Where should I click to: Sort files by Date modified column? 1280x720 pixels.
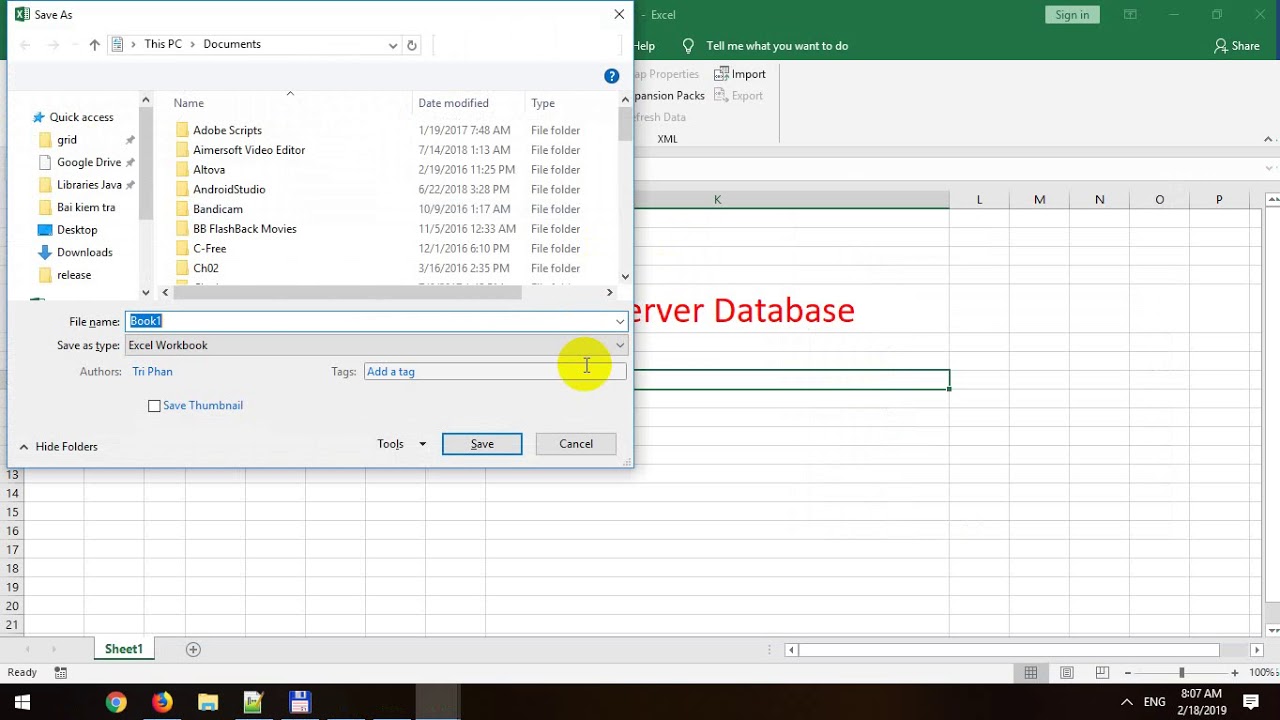click(x=454, y=103)
